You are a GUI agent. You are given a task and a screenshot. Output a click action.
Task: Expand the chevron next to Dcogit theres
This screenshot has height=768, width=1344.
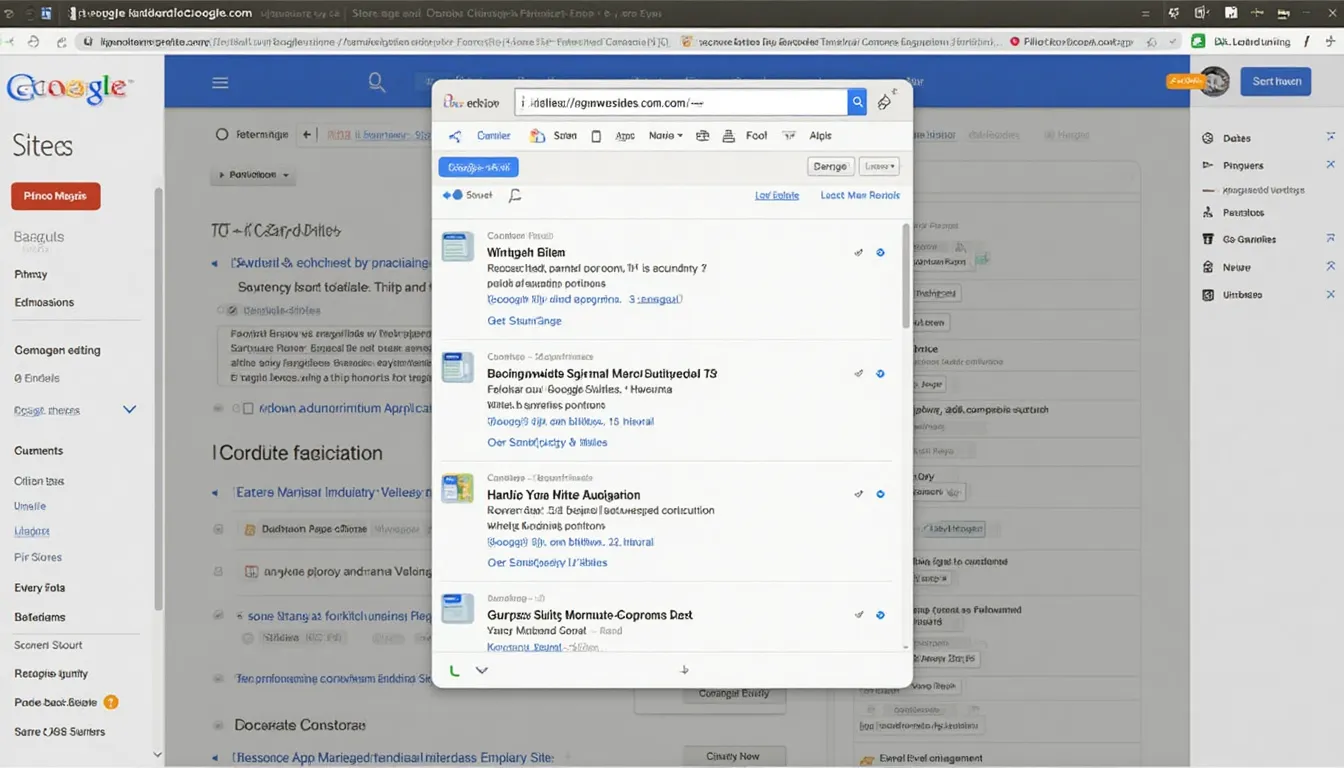pyautogui.click(x=129, y=410)
